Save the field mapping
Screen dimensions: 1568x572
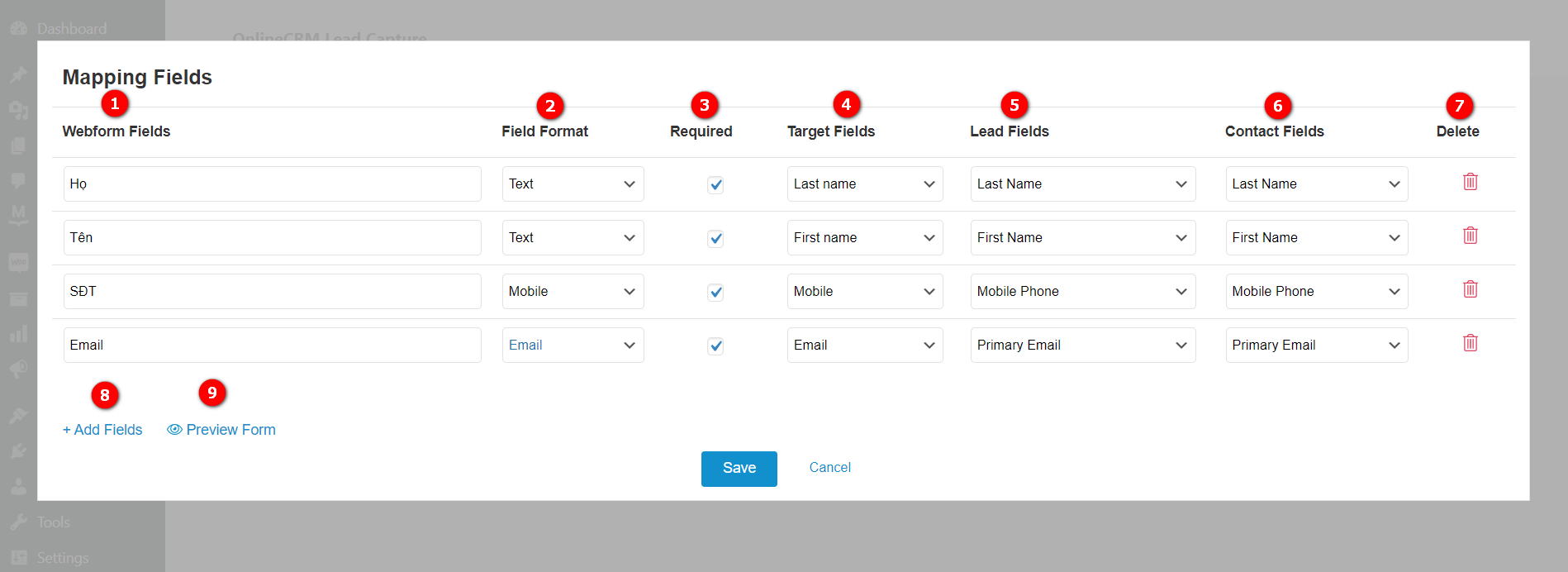click(x=739, y=469)
